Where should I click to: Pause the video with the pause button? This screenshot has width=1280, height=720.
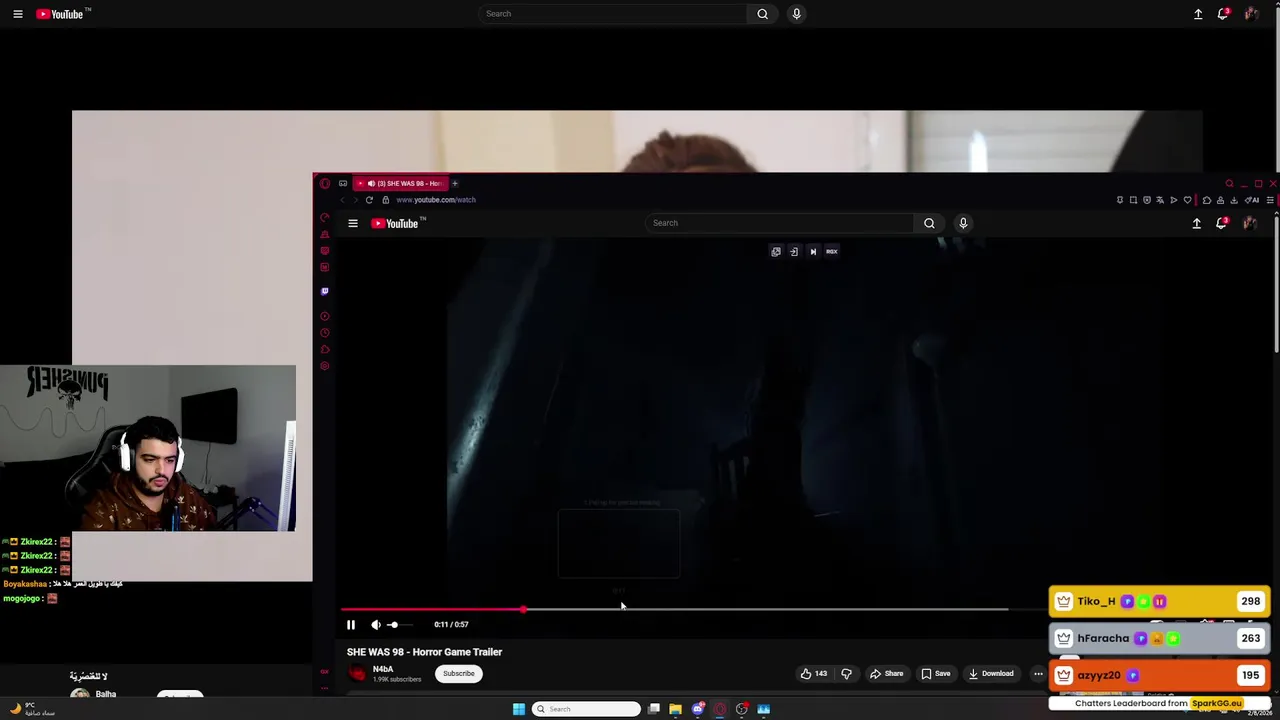click(351, 625)
